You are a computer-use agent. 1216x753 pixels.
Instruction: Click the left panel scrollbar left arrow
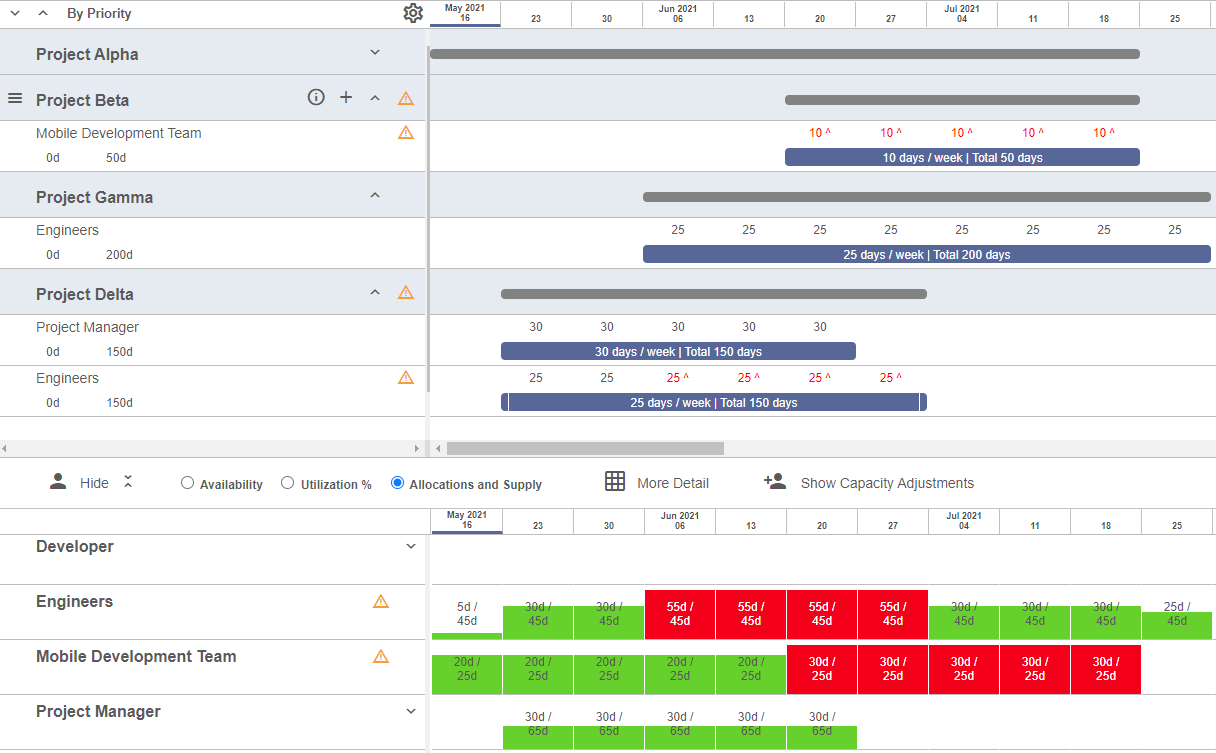click(x=5, y=449)
